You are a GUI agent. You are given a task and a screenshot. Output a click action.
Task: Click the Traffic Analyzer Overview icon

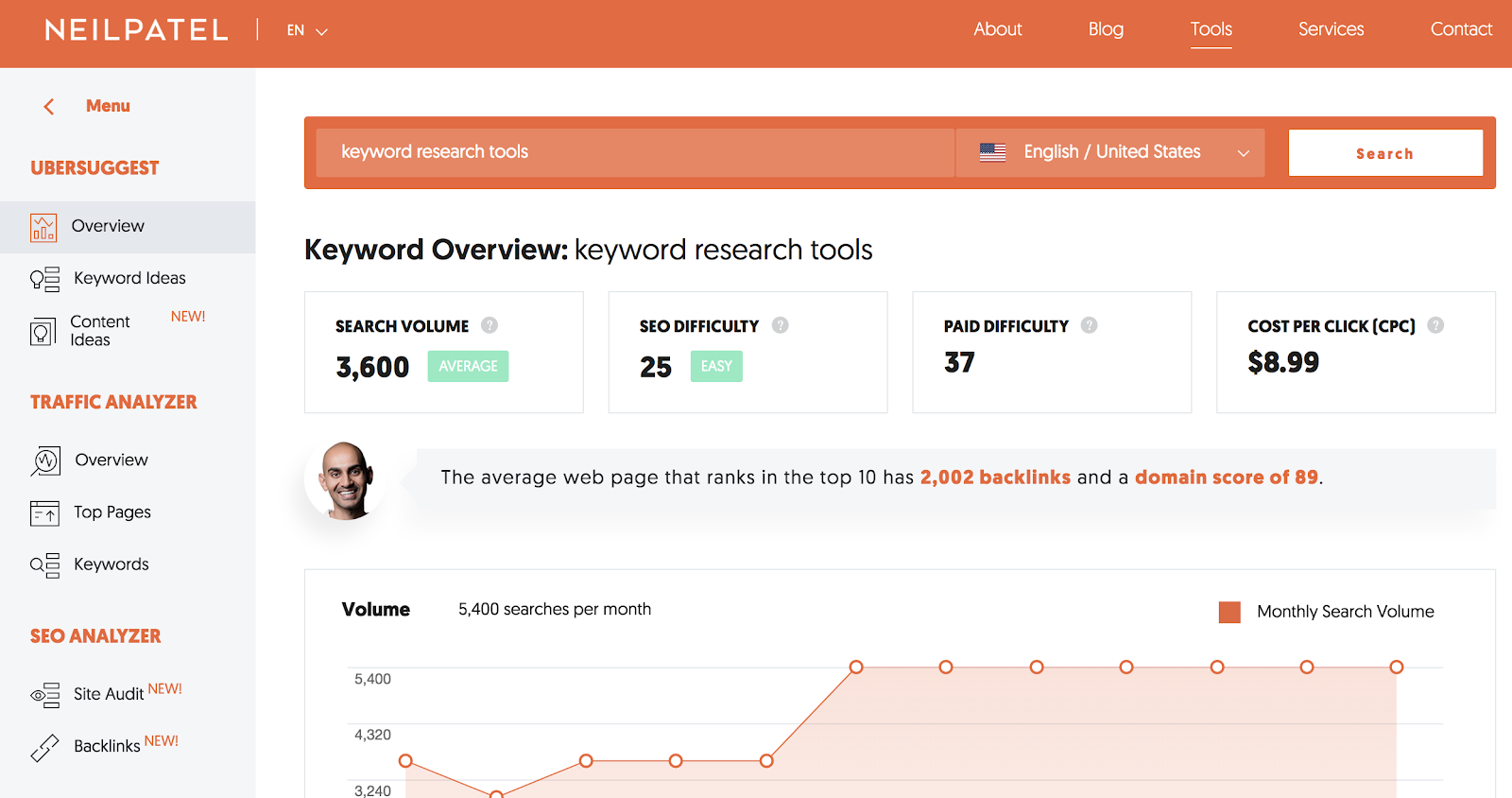(45, 460)
